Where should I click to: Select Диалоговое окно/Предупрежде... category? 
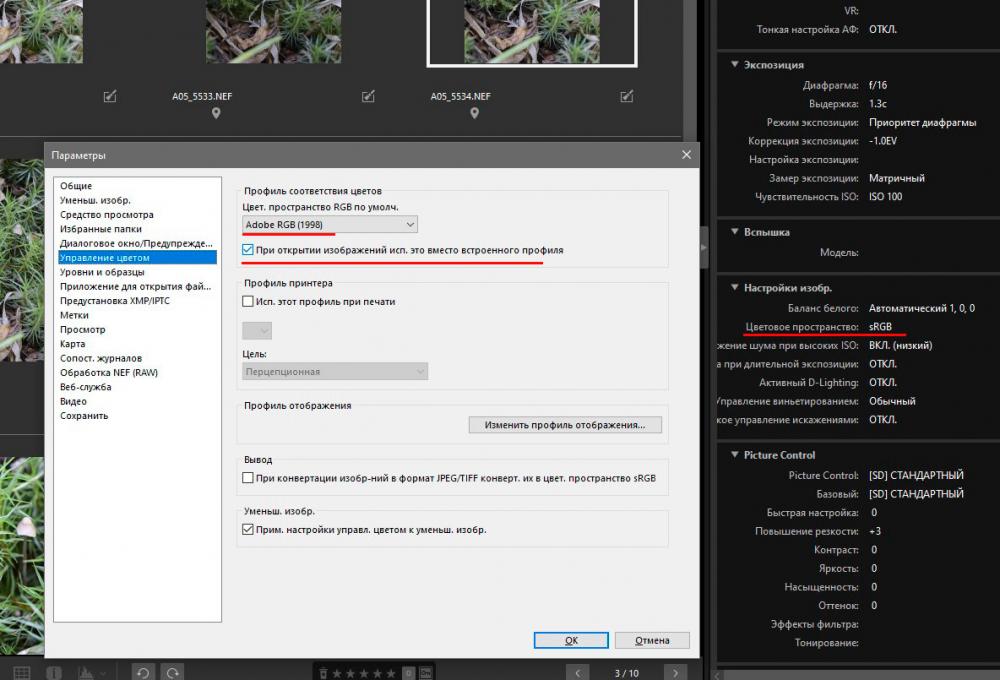137,243
